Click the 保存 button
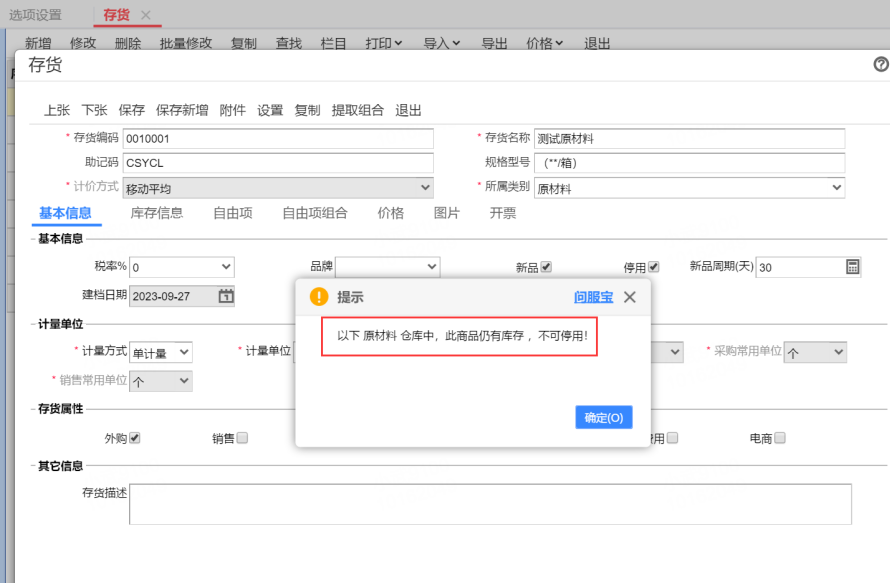The width and height of the screenshot is (890, 583). [x=132, y=110]
